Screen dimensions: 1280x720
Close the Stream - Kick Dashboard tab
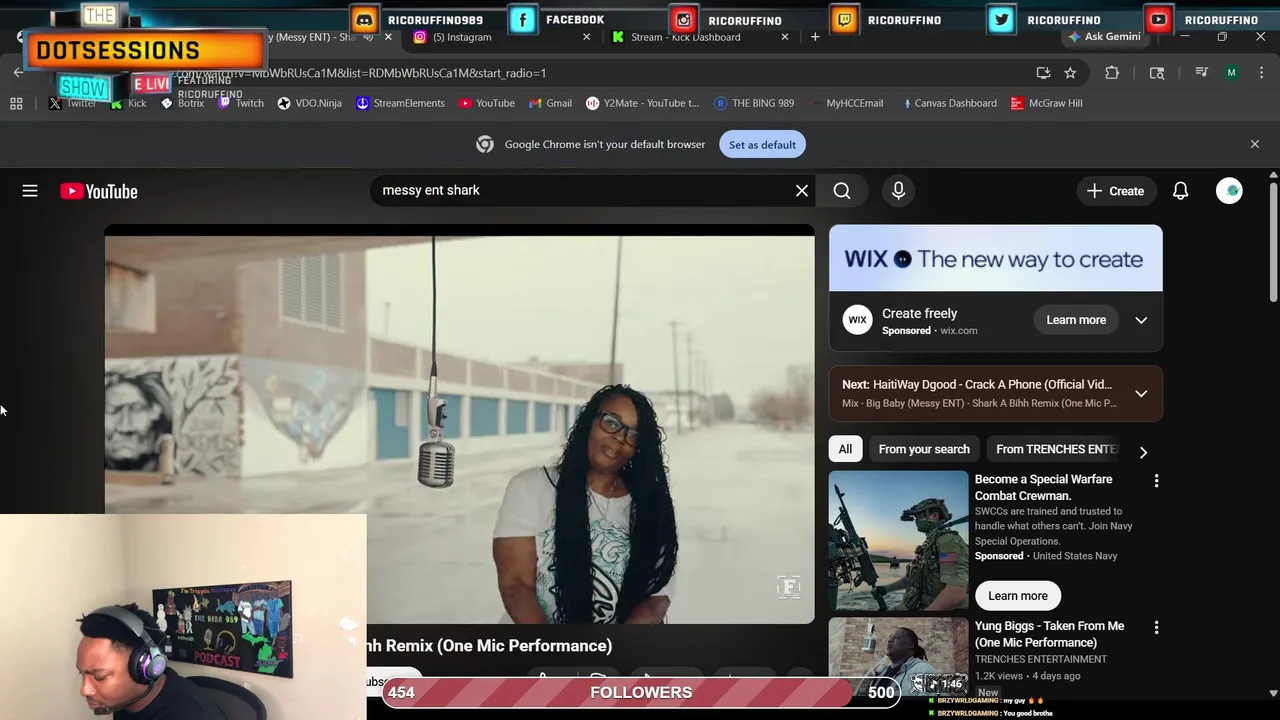click(785, 37)
